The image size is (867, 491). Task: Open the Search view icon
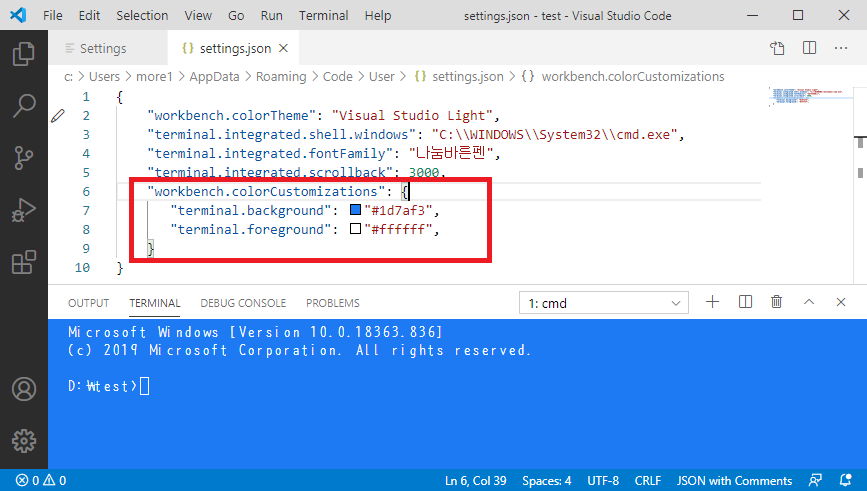(24, 106)
